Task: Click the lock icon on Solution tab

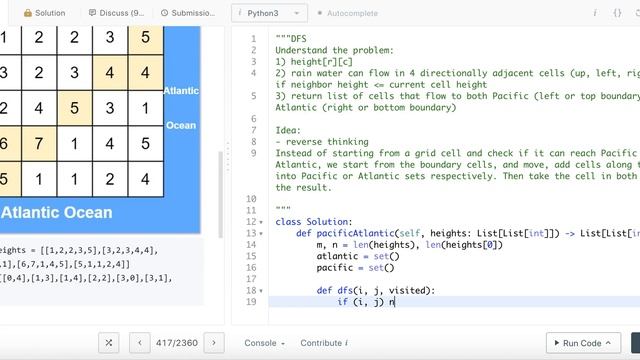Action: (28, 13)
